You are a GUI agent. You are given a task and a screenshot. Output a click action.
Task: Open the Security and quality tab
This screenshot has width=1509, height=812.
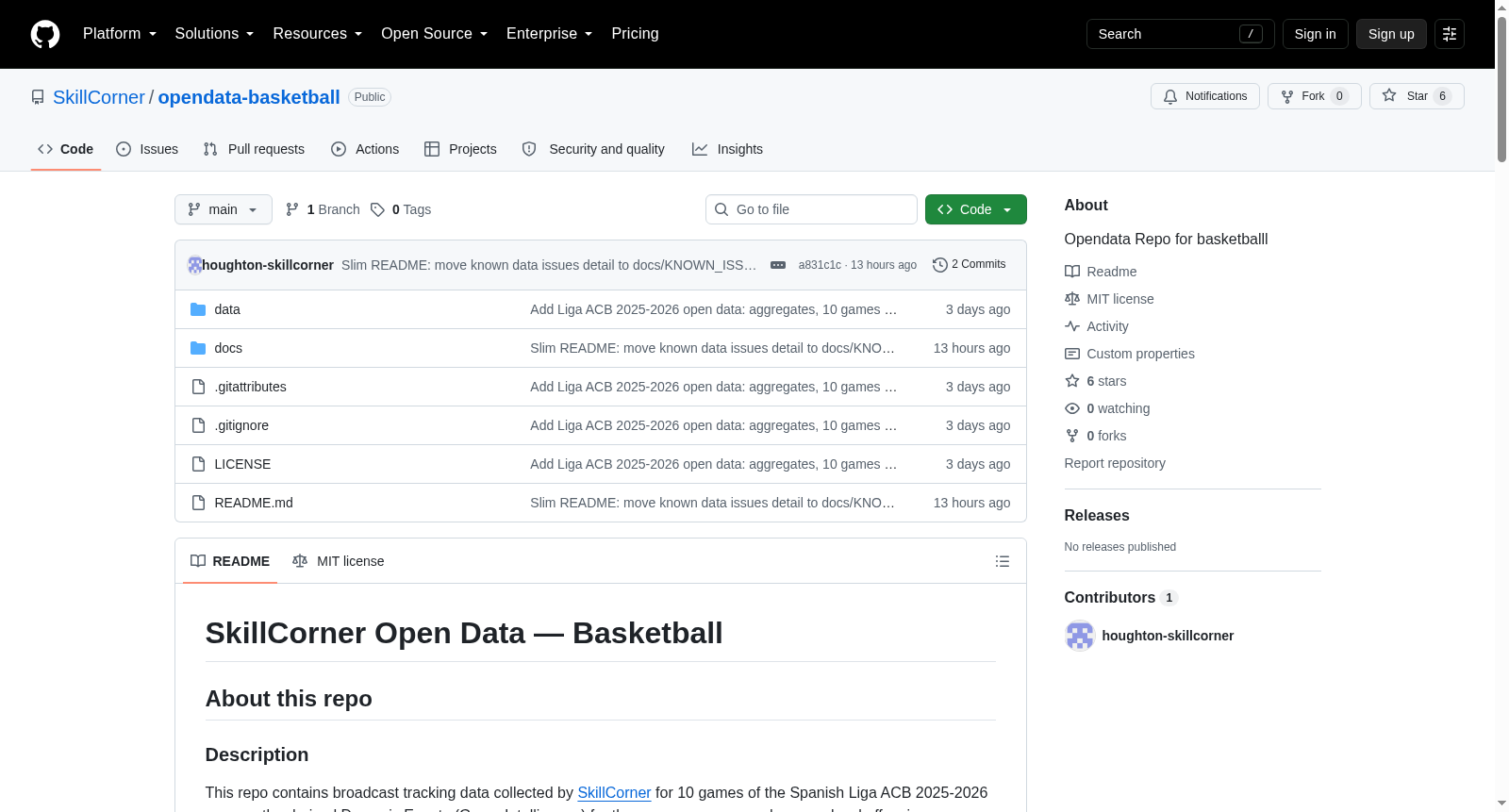pyautogui.click(x=593, y=149)
